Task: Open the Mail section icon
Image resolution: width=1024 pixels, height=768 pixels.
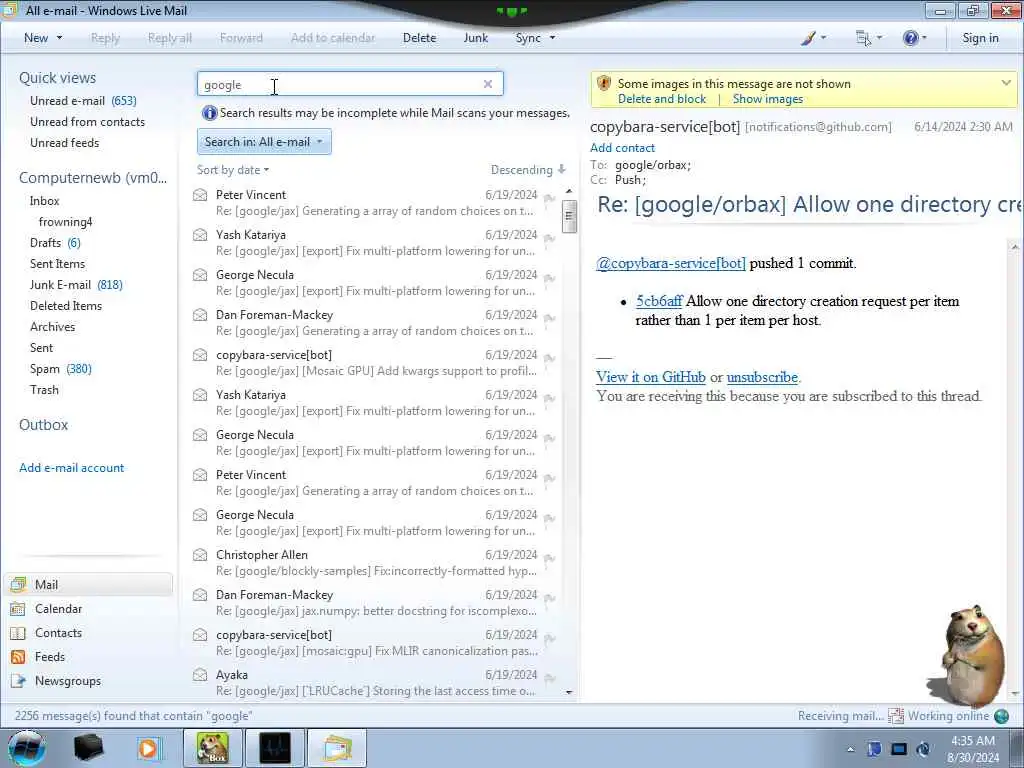Action: click(18, 584)
